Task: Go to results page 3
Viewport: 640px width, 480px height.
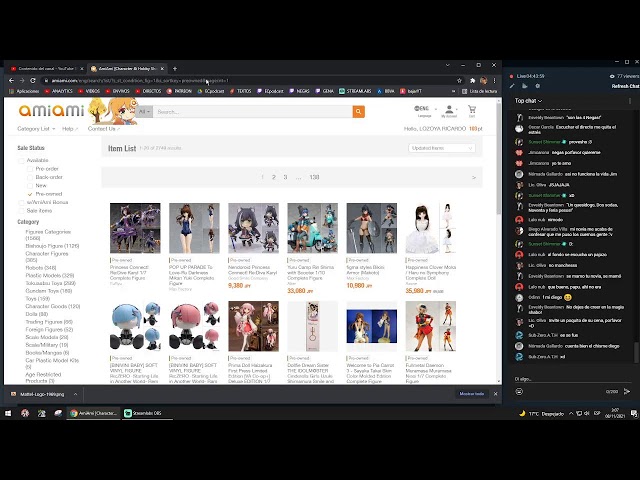Action: [x=285, y=177]
